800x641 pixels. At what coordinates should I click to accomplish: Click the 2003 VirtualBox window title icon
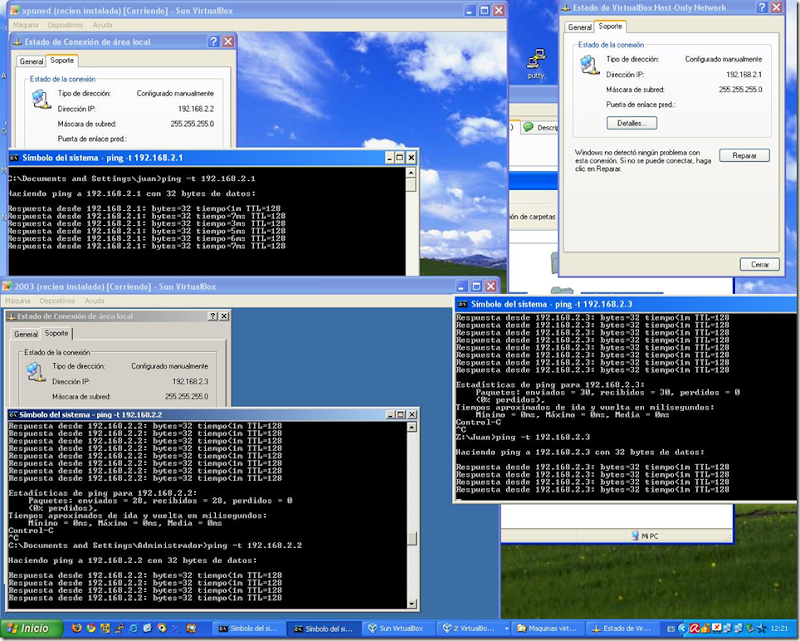[x=7, y=286]
